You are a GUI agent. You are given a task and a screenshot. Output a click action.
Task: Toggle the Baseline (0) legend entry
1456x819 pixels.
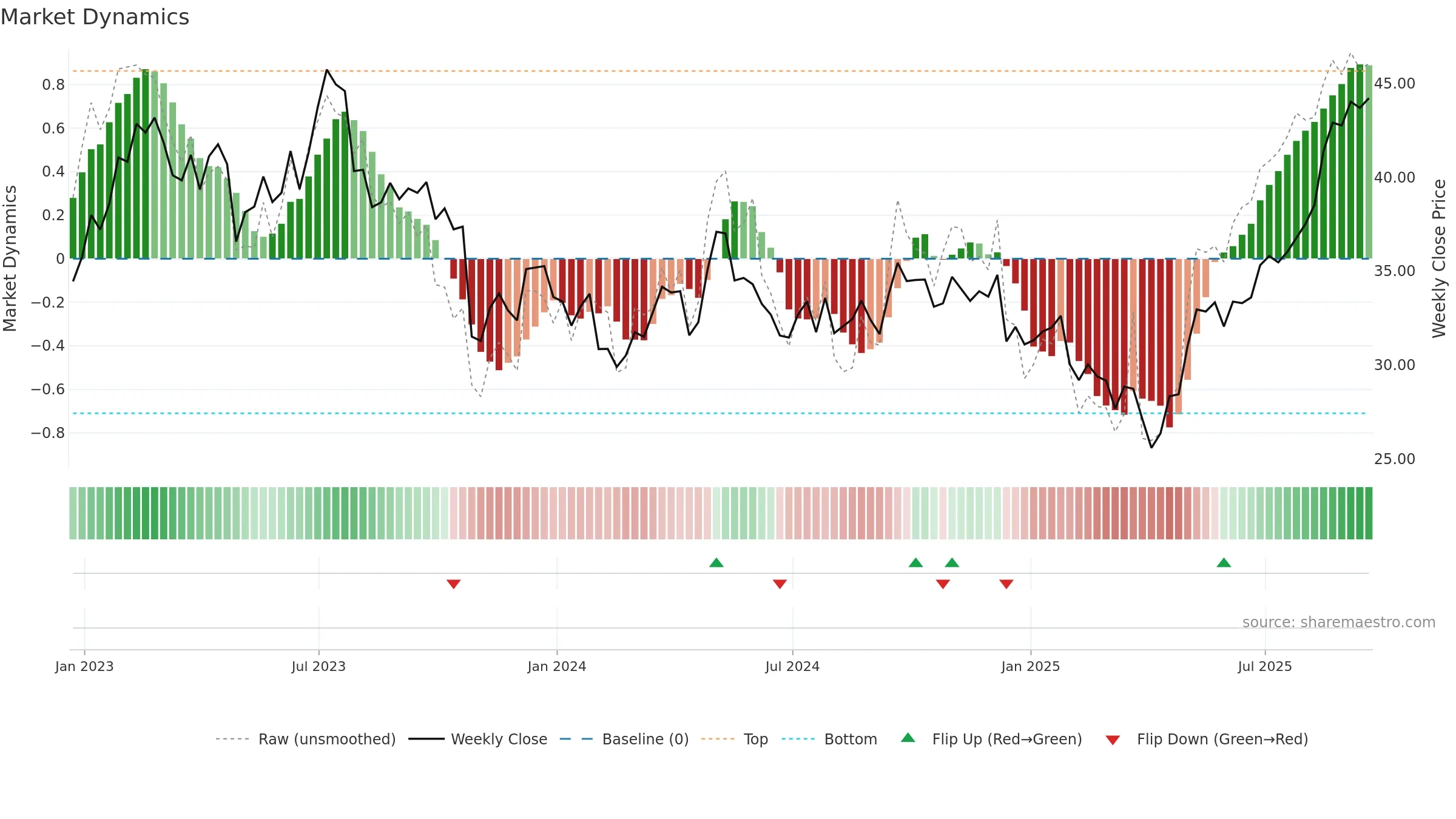pyautogui.click(x=624, y=739)
